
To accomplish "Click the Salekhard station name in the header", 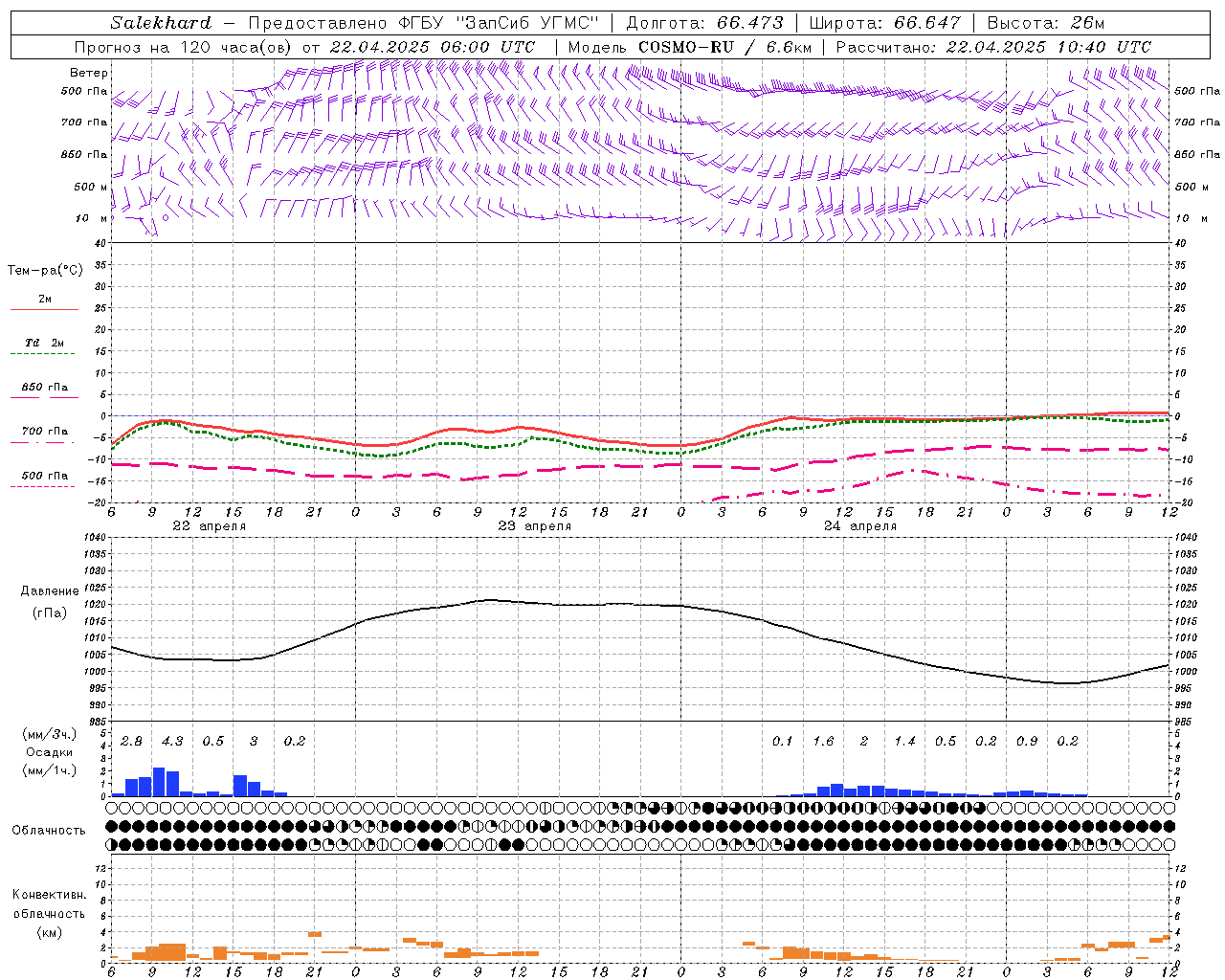I will click(161, 23).
